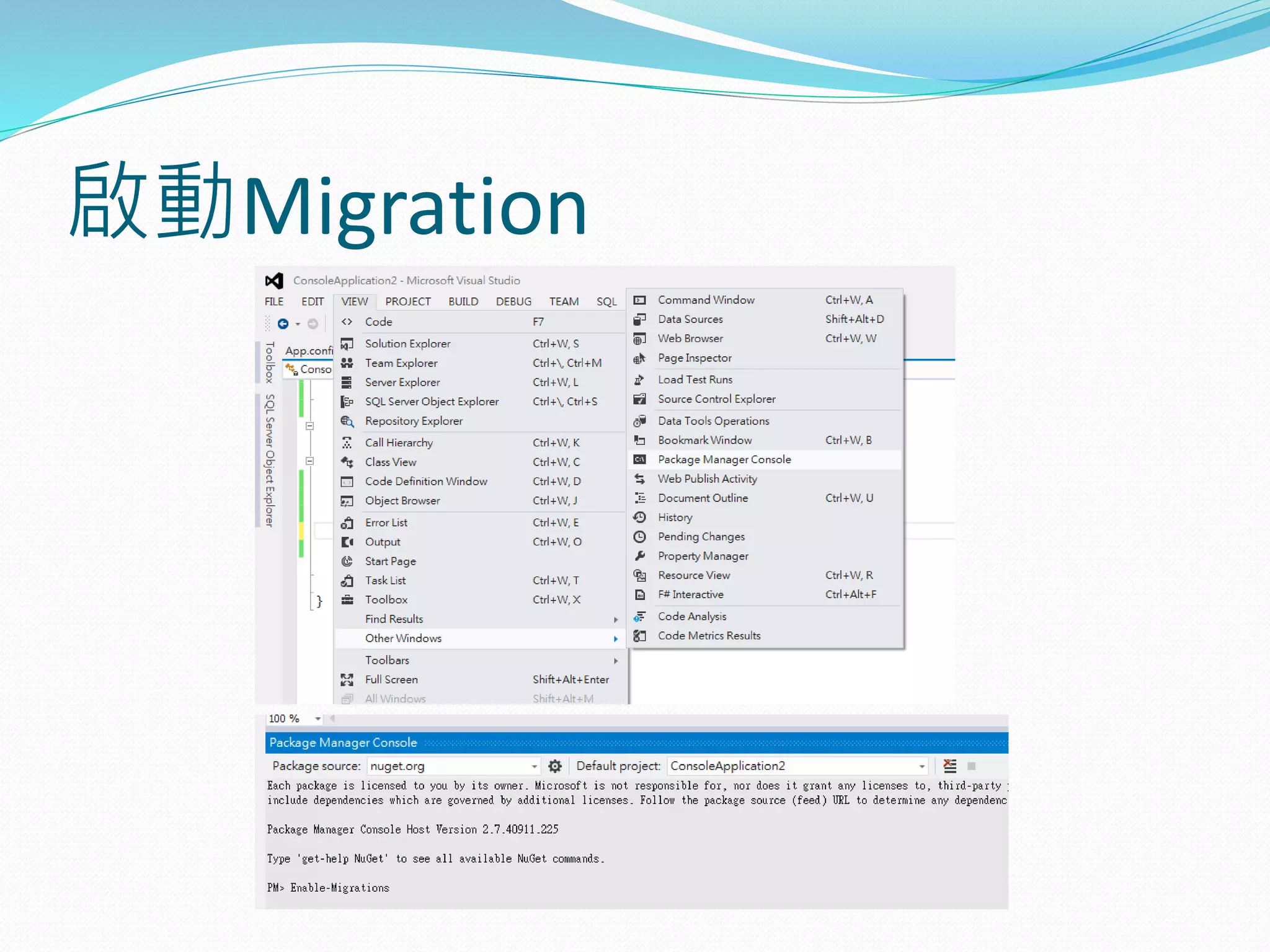Select Pending Changes entry

click(765, 537)
